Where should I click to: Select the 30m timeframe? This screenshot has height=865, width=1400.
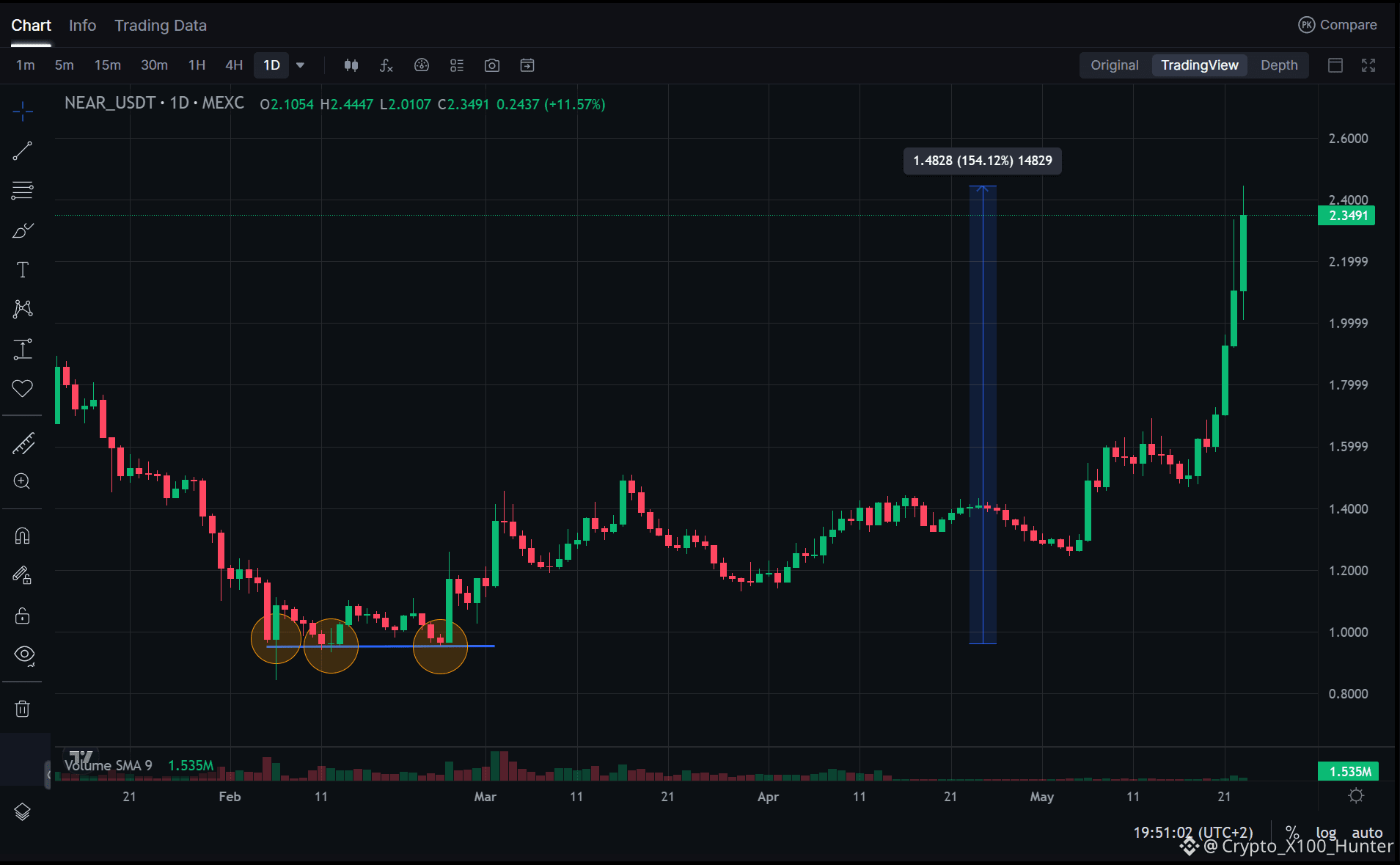[x=154, y=65]
